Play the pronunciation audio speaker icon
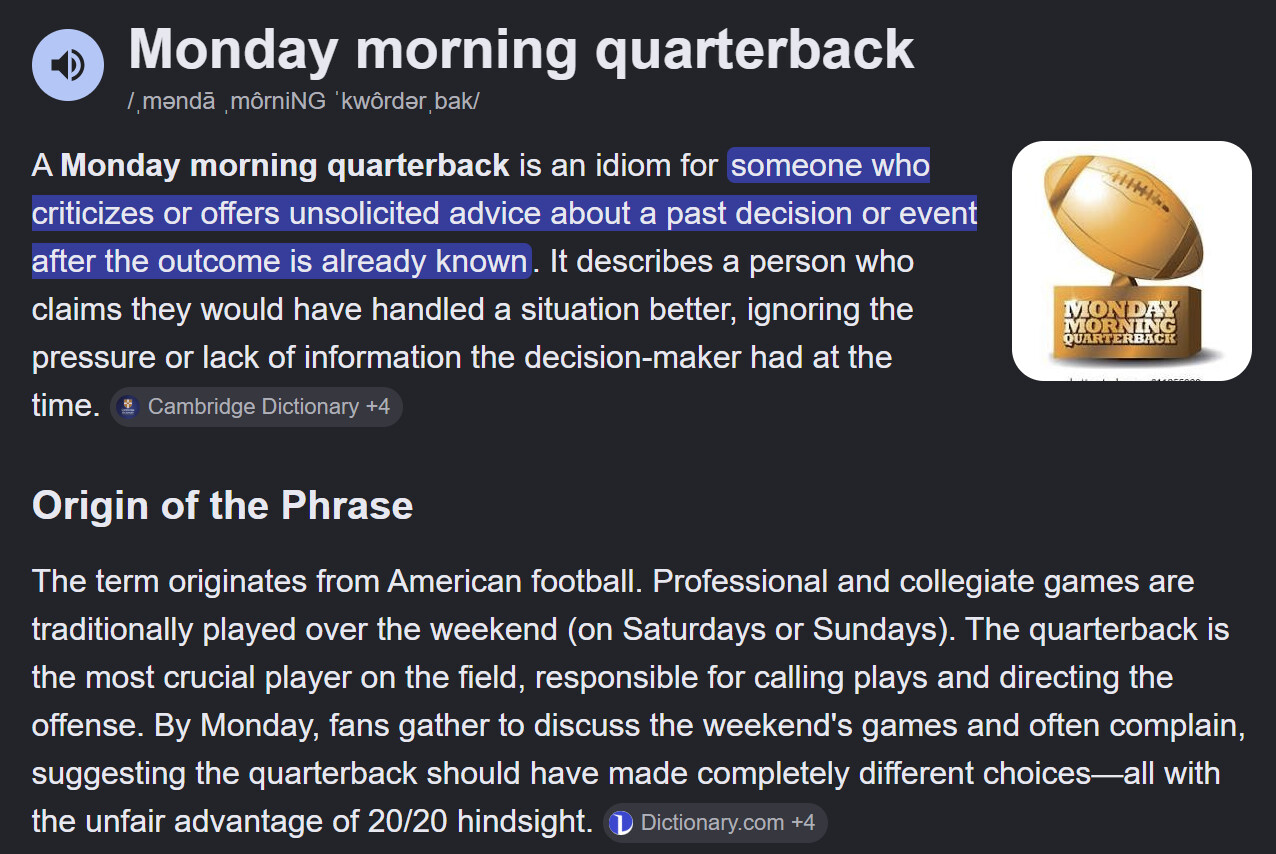The width and height of the screenshot is (1276, 854). click(x=68, y=65)
